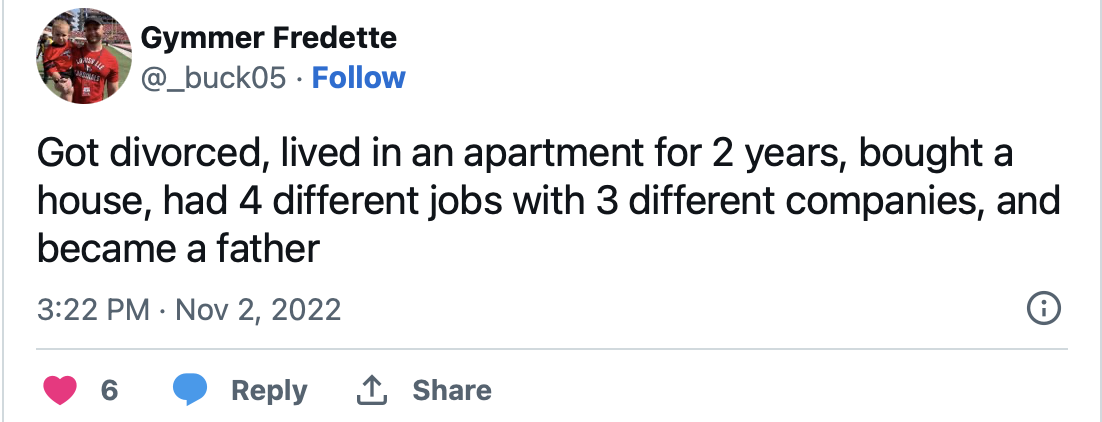Like the tweet with the pink heart icon

pyautogui.click(x=60, y=390)
